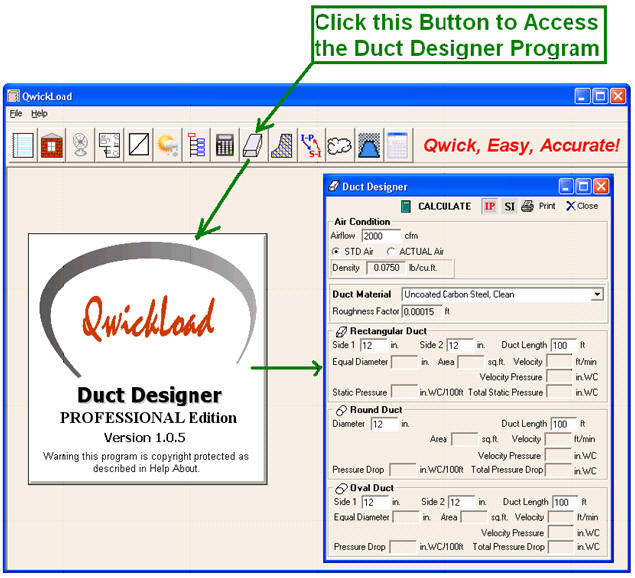Expand the Duct Material dropdown
The width and height of the screenshot is (635, 578).
tap(597, 295)
